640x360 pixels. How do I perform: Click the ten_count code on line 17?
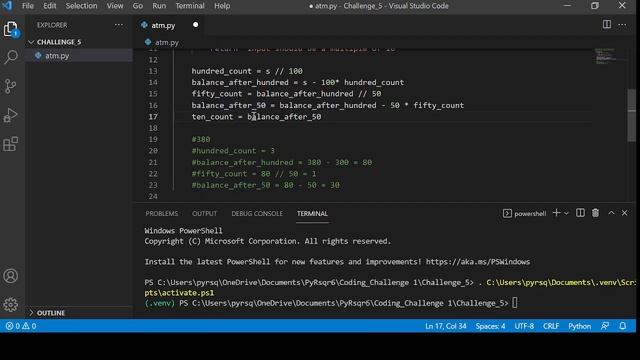256,117
